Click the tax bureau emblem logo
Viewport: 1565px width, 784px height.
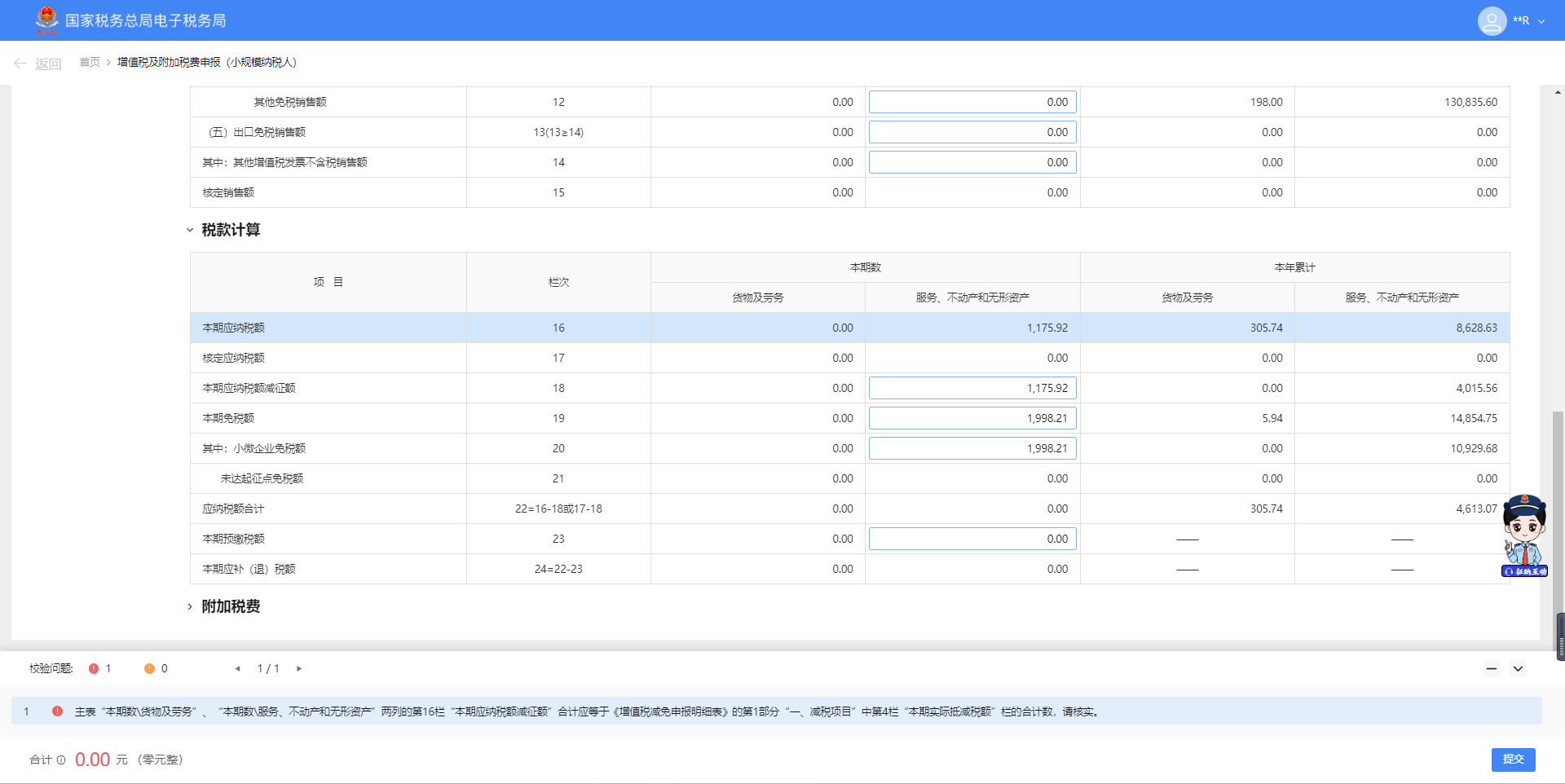tap(46, 20)
